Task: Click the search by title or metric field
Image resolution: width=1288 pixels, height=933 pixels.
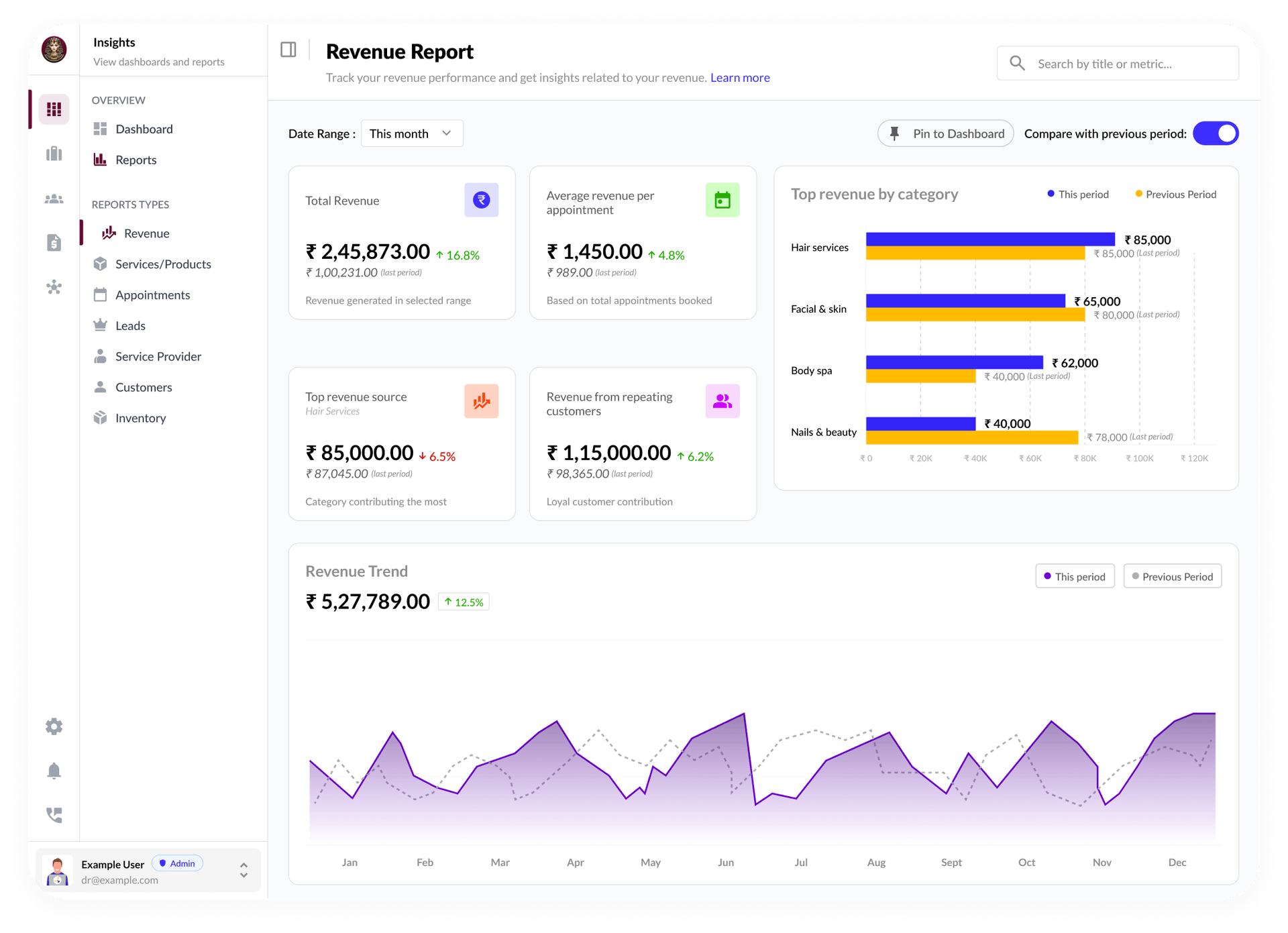Action: pos(1118,63)
